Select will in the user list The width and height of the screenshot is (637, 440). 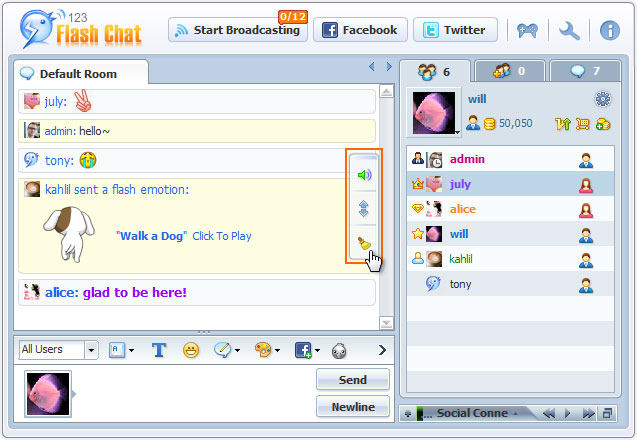point(510,234)
